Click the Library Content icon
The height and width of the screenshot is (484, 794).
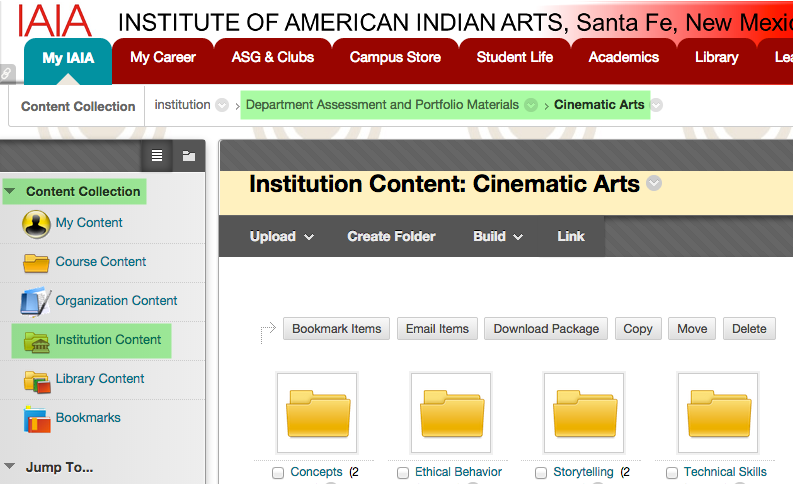36,379
